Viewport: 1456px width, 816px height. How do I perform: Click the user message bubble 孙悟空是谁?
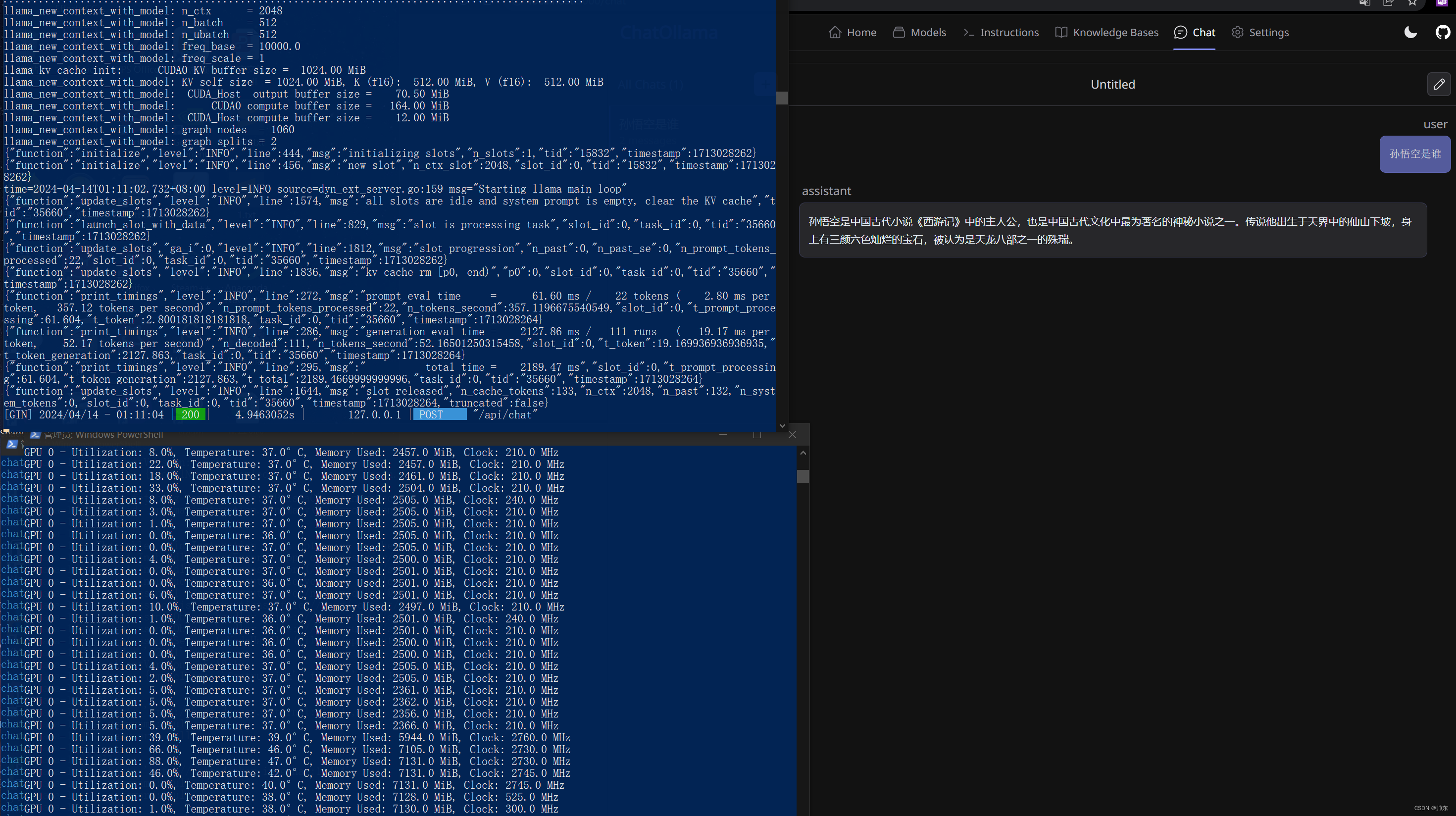click(1415, 154)
